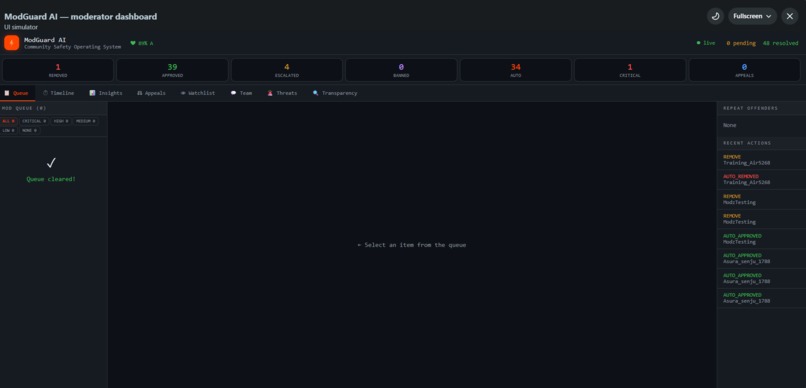Select the NONE severity filter chip
The height and width of the screenshot is (388, 806).
30,131
